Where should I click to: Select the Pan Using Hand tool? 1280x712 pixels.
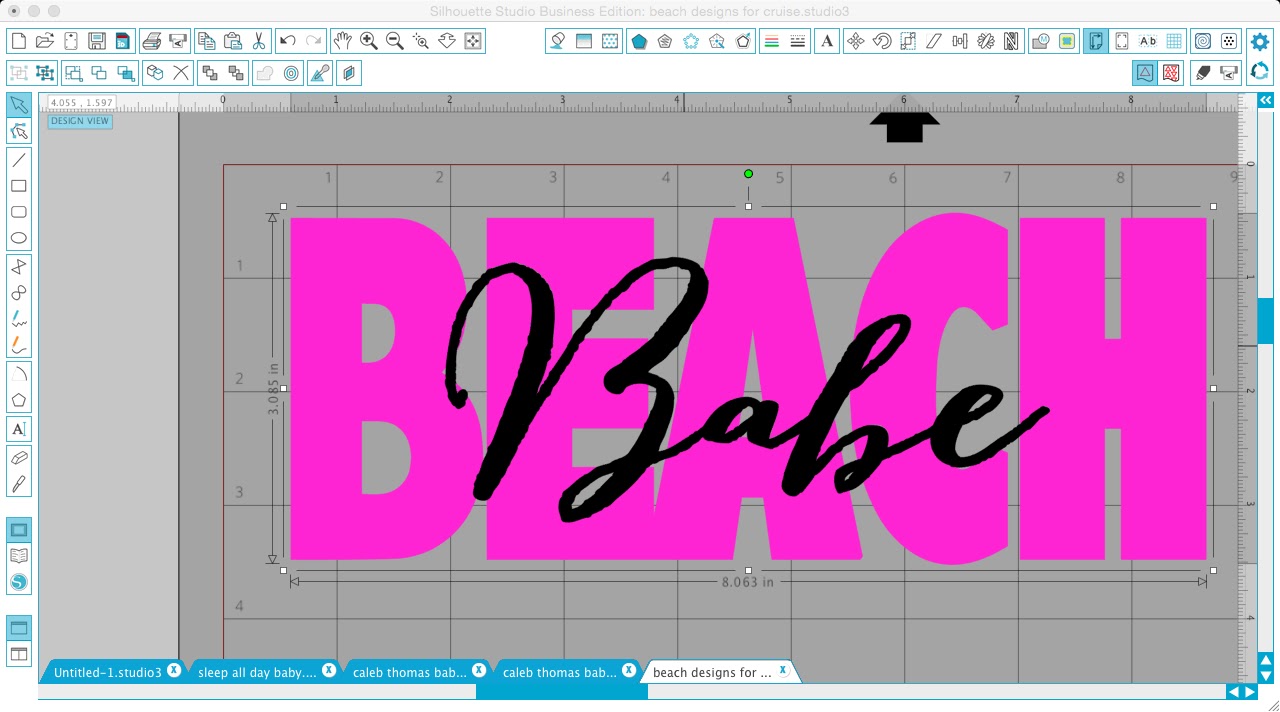341,41
